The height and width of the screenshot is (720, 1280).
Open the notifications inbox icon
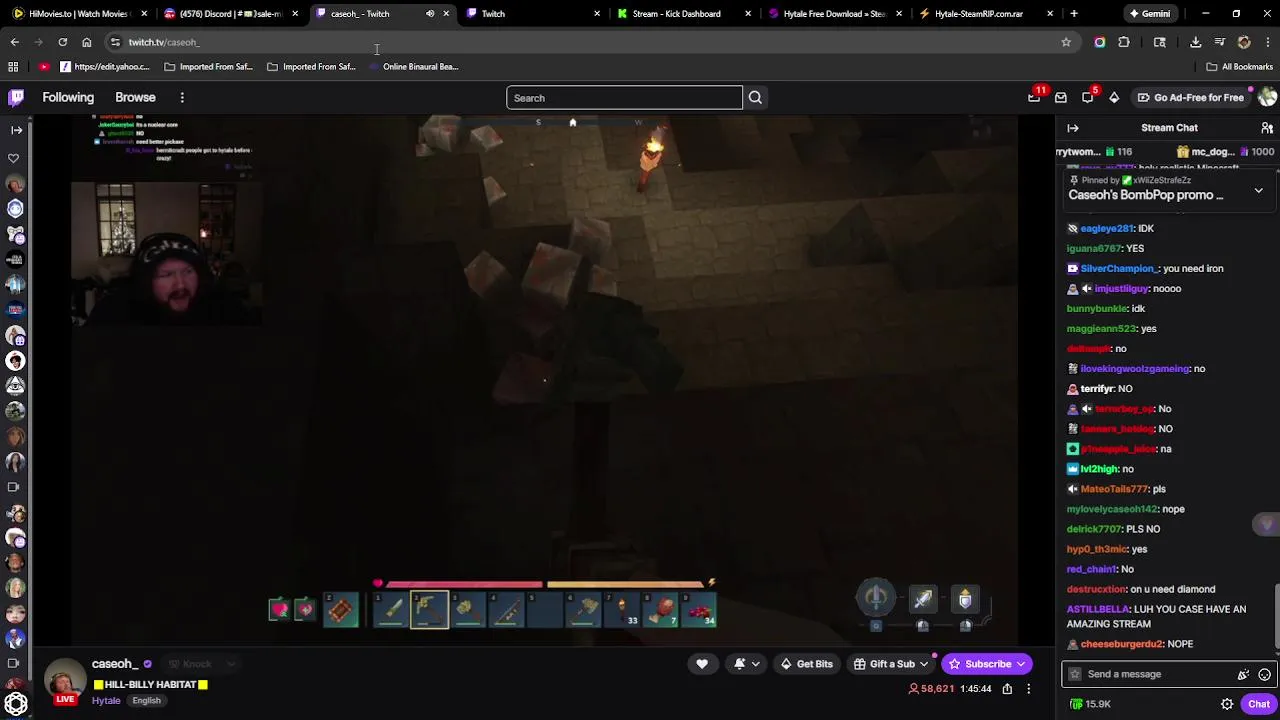click(1061, 97)
